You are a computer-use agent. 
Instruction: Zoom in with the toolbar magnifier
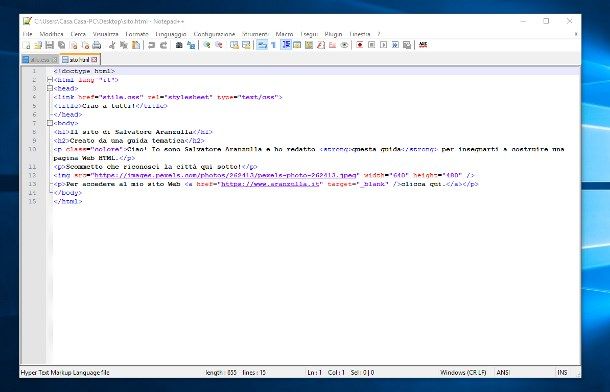(x=207, y=45)
